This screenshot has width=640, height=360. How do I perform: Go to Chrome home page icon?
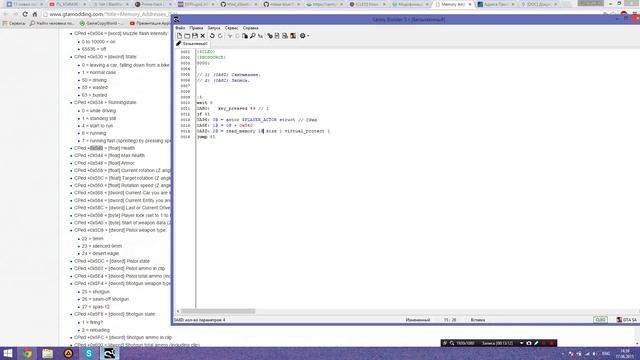click(x=35, y=14)
